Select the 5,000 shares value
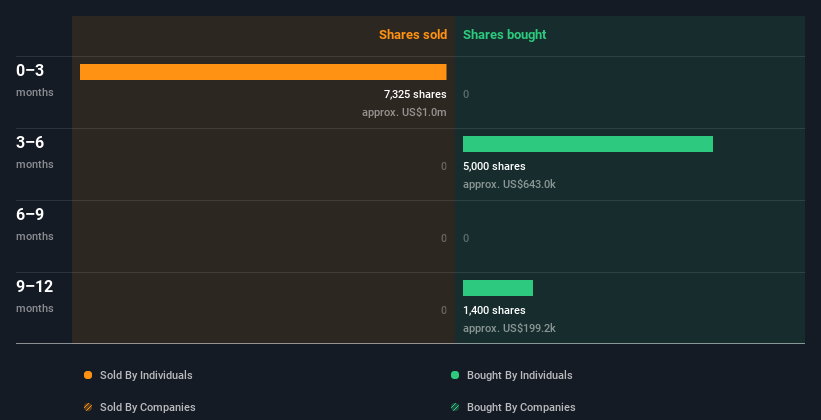 494,167
